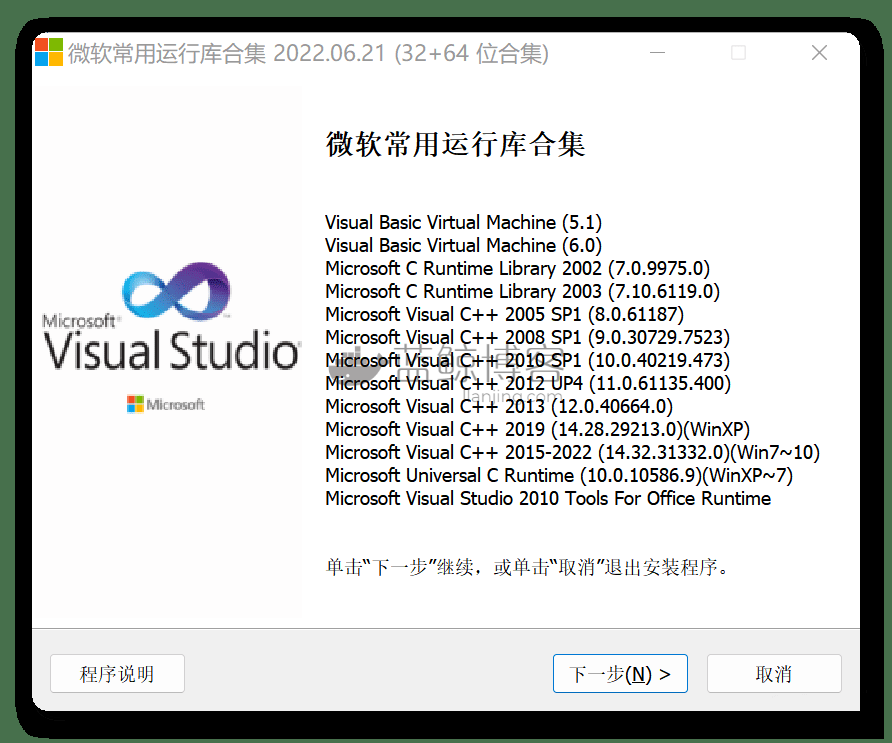
Task: Select the 微软常用运行库合集 heading
Action: [x=455, y=145]
